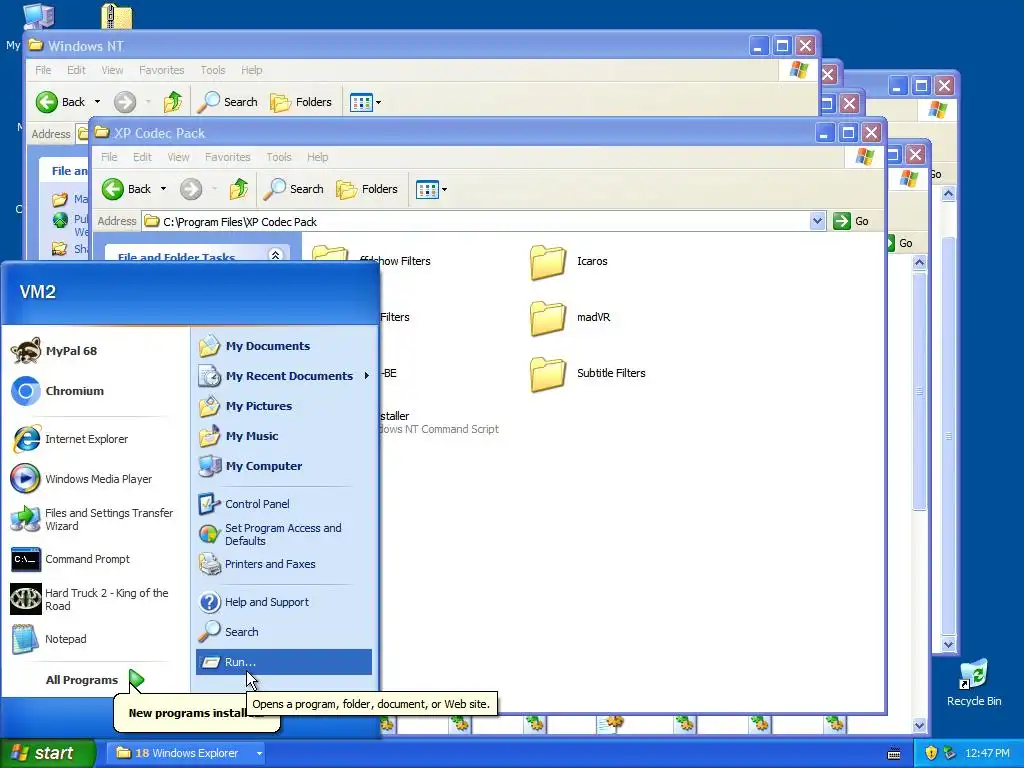Image resolution: width=1024 pixels, height=768 pixels.
Task: Open the madVR folder
Action: [570, 317]
